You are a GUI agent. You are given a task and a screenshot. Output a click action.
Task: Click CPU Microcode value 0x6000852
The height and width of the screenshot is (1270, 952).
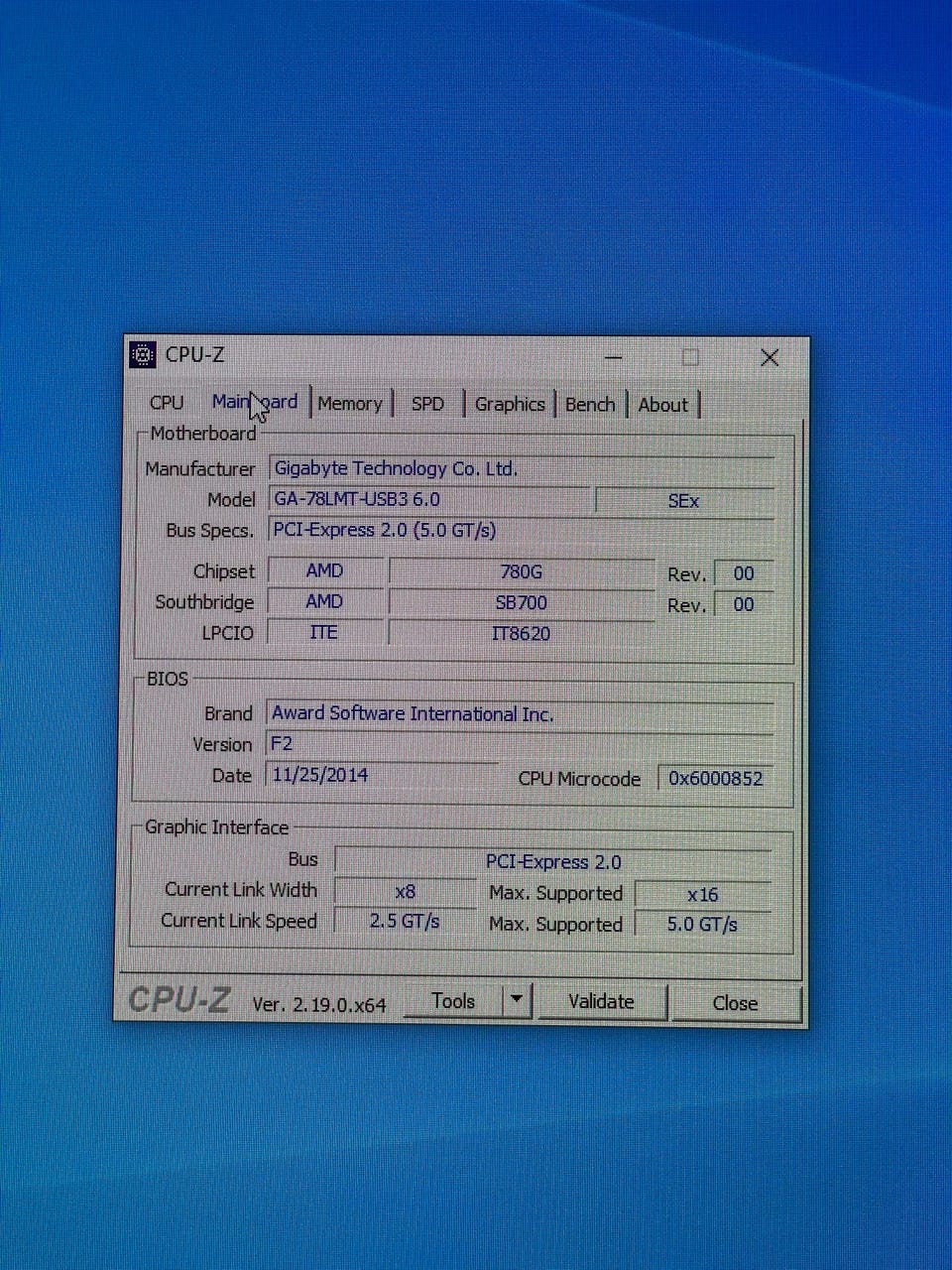[715, 779]
